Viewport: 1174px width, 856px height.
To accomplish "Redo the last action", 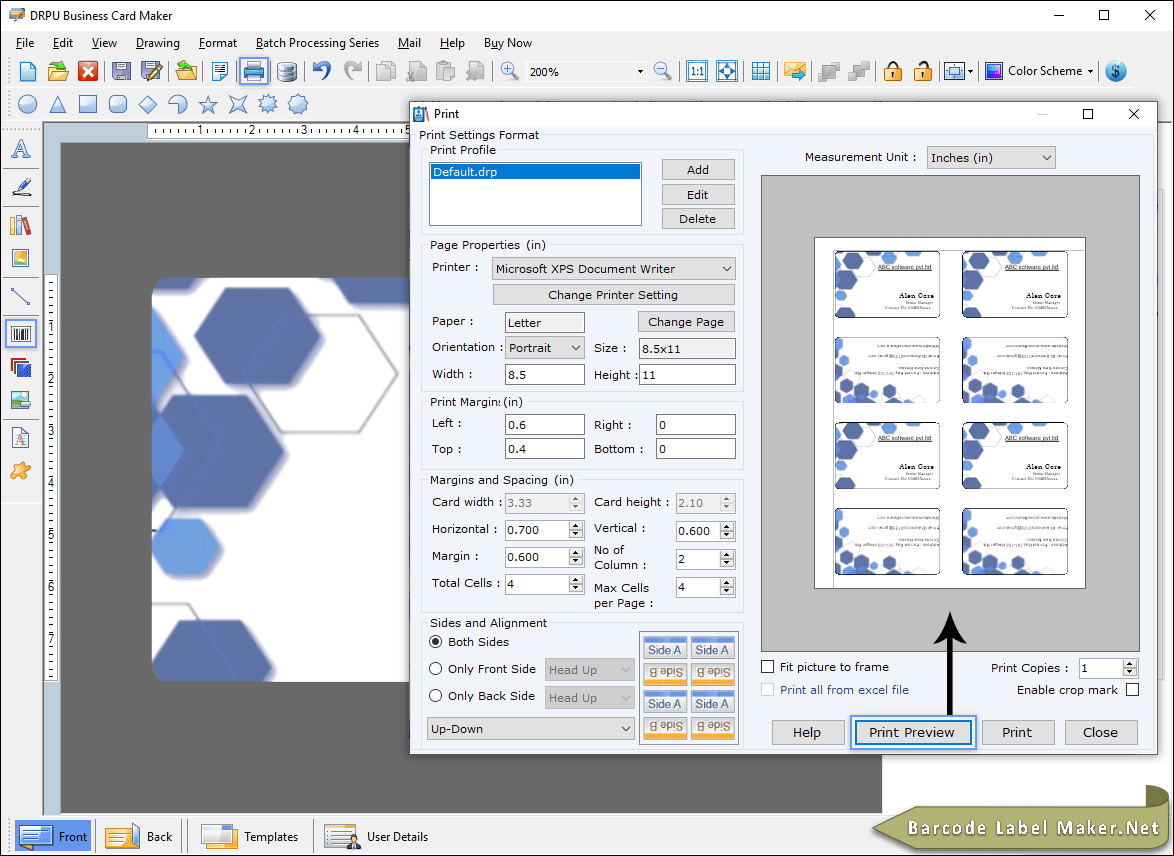I will 353,71.
